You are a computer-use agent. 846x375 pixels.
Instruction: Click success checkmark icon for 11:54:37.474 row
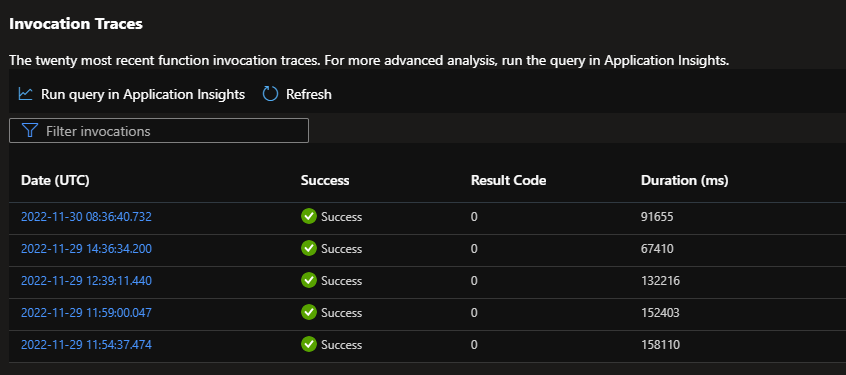(309, 344)
